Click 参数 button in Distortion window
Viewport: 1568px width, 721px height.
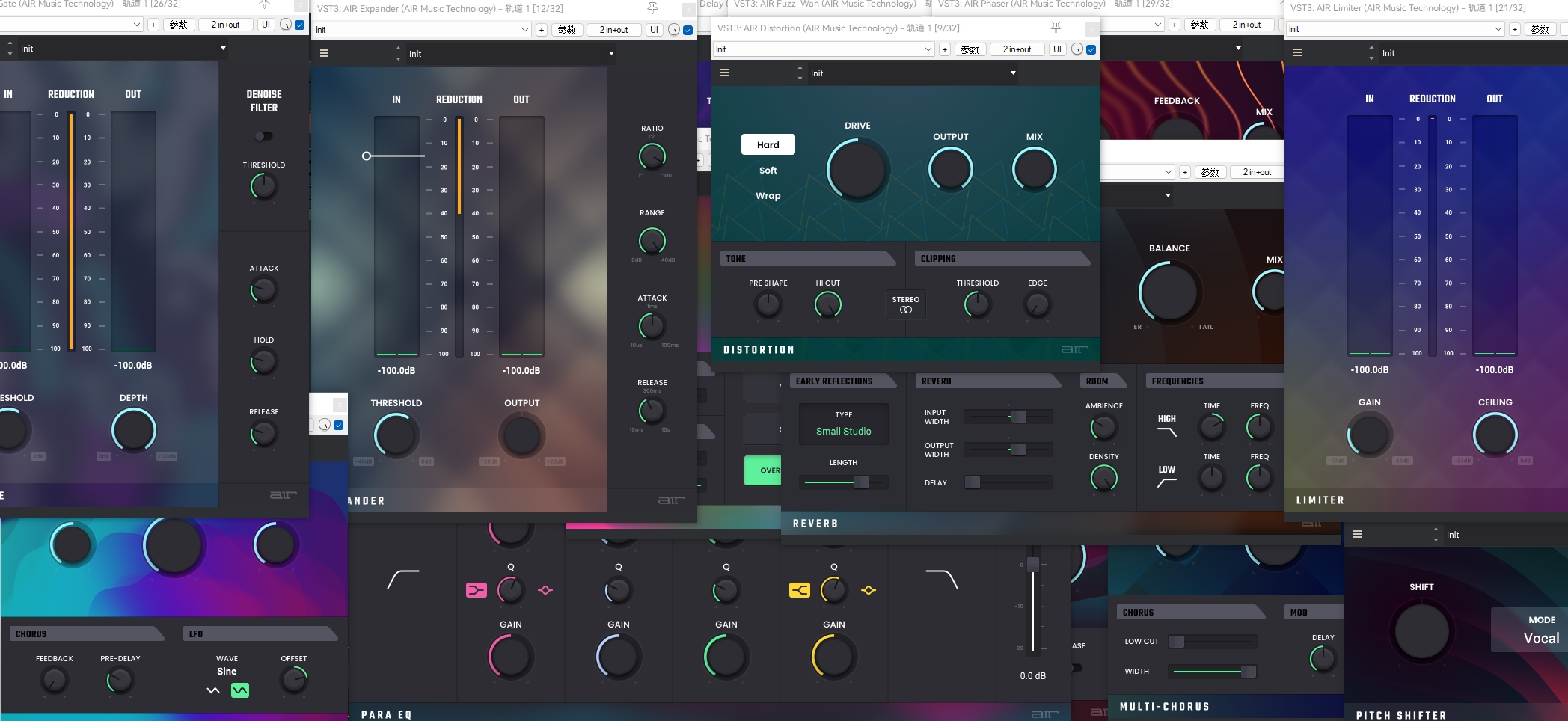tap(970, 49)
